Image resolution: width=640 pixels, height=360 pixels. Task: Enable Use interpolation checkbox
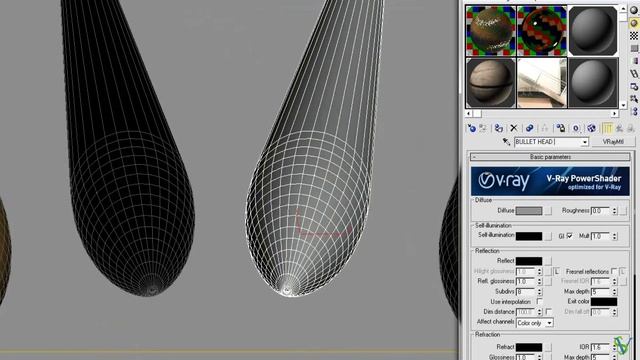click(x=540, y=301)
